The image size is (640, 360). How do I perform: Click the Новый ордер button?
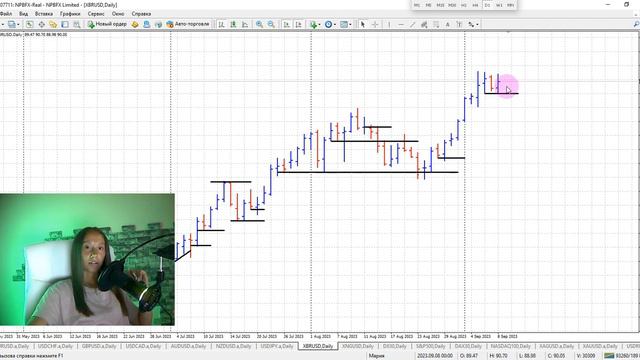[107, 24]
